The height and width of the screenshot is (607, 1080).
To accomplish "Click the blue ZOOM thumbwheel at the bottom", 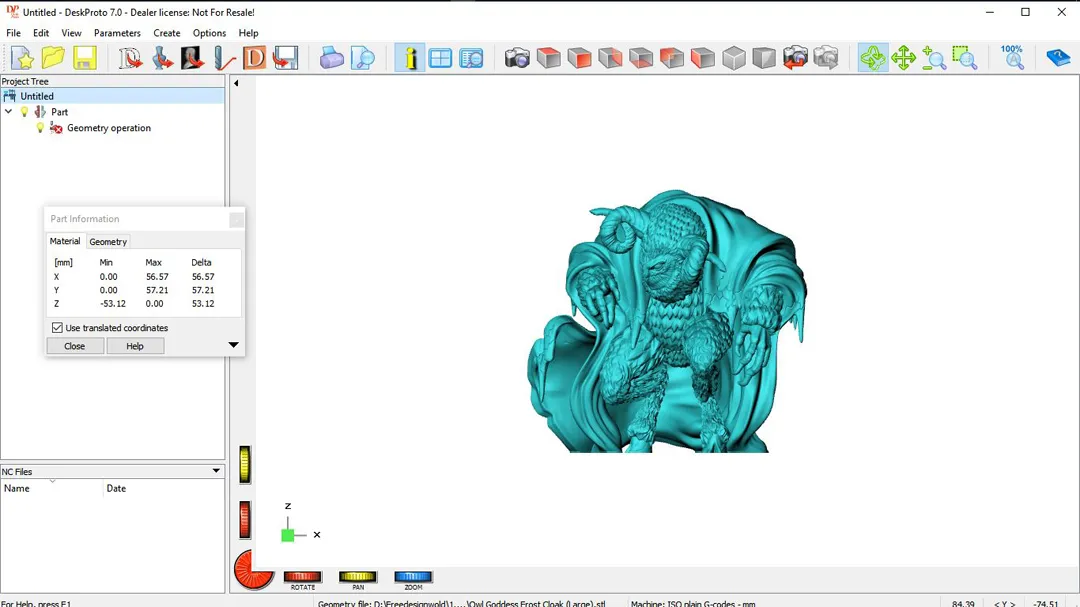I will [413, 577].
